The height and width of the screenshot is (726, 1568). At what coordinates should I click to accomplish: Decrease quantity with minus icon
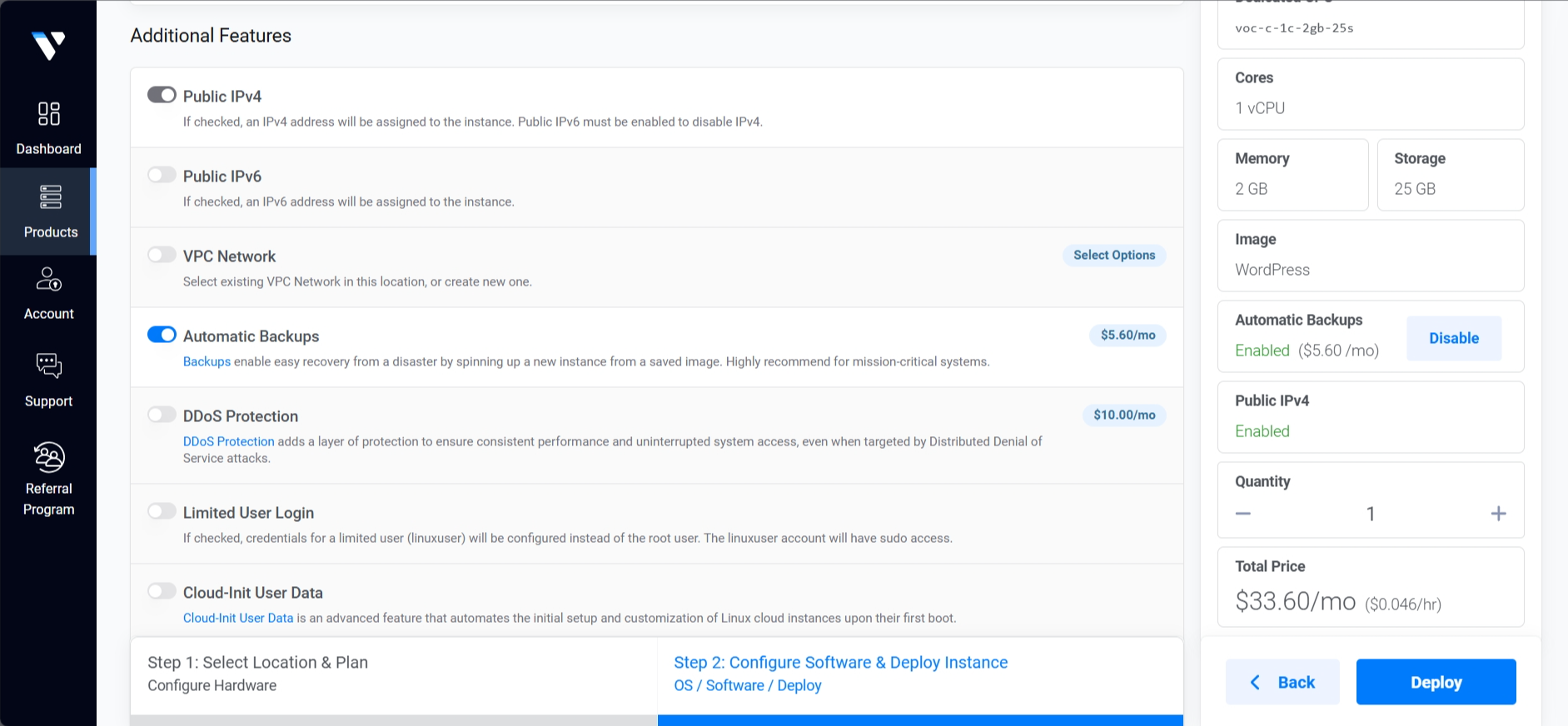(1243, 514)
